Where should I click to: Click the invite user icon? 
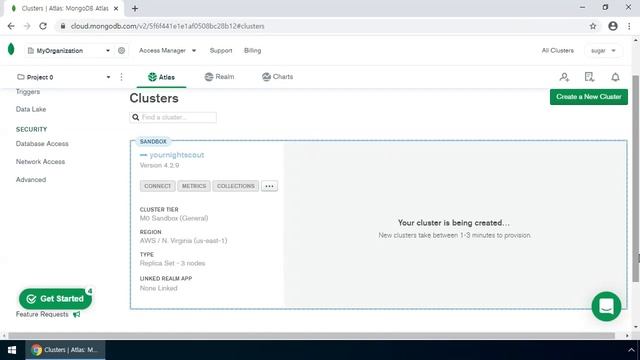pos(564,77)
